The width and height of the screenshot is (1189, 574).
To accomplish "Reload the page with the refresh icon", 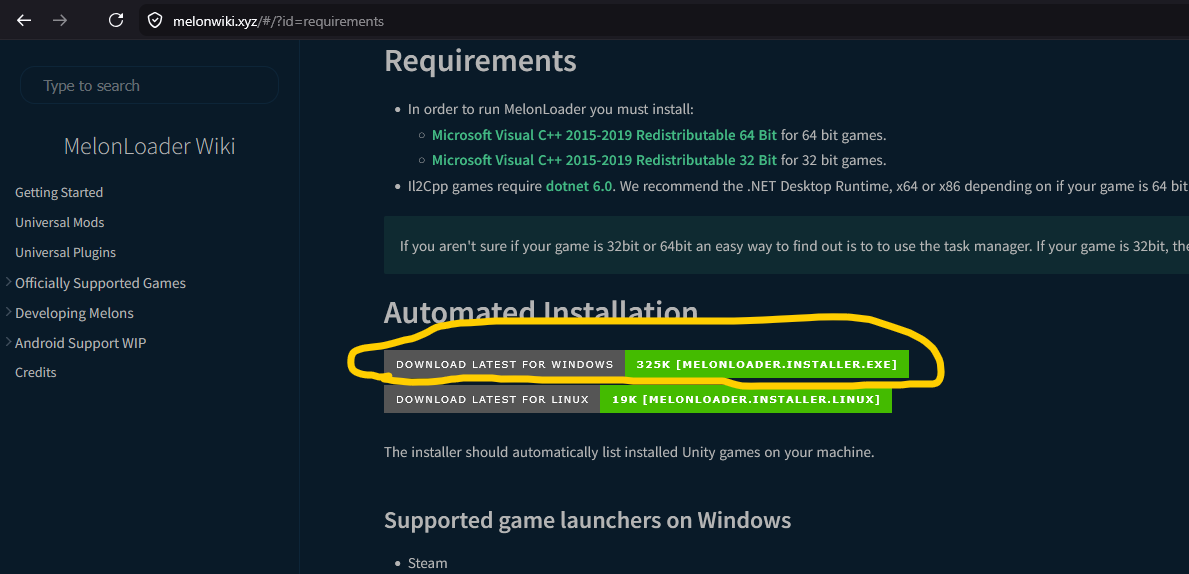I will tap(116, 20).
